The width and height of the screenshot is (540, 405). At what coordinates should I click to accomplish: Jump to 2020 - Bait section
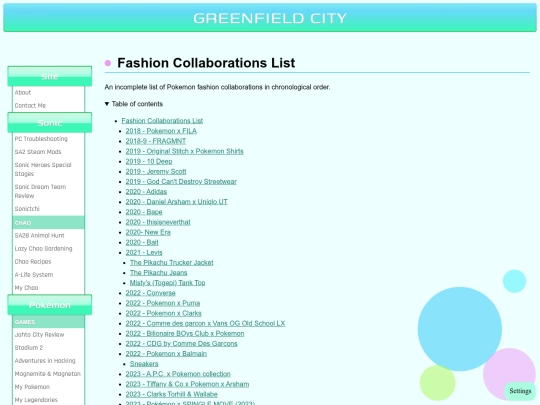click(142, 242)
